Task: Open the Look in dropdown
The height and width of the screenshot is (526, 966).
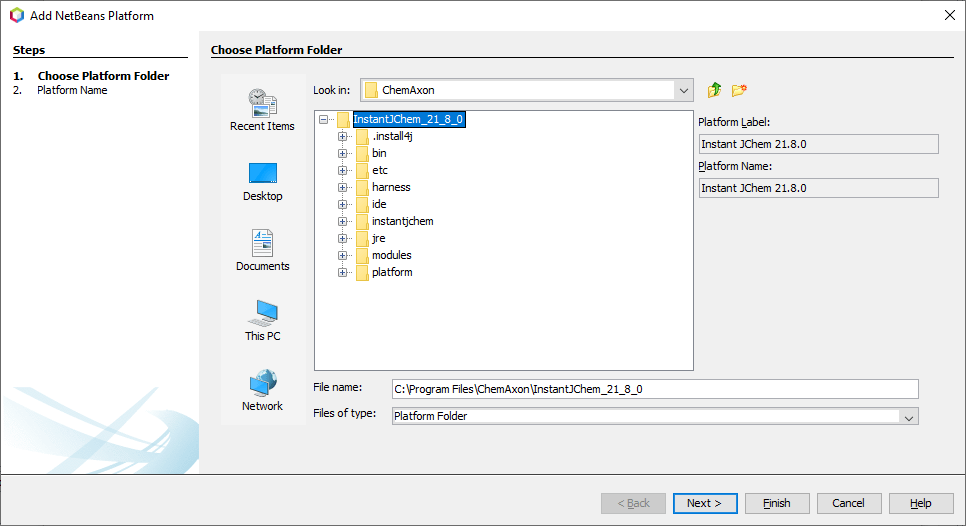Action: click(x=684, y=90)
